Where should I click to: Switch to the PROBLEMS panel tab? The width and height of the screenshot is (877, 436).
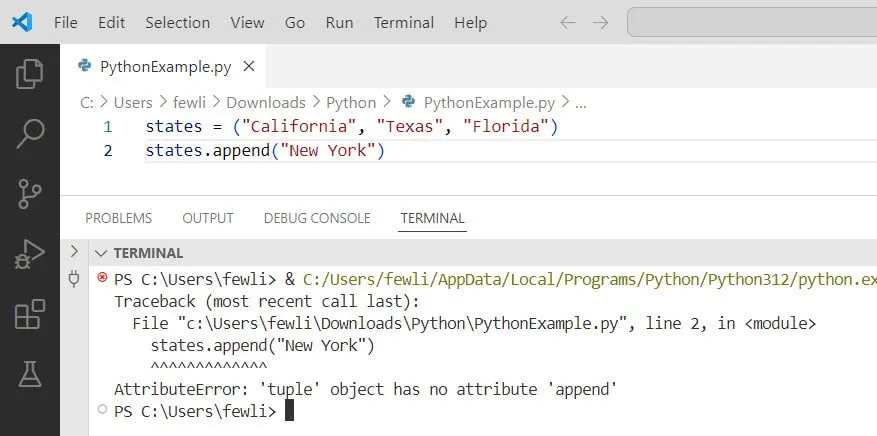click(x=118, y=218)
